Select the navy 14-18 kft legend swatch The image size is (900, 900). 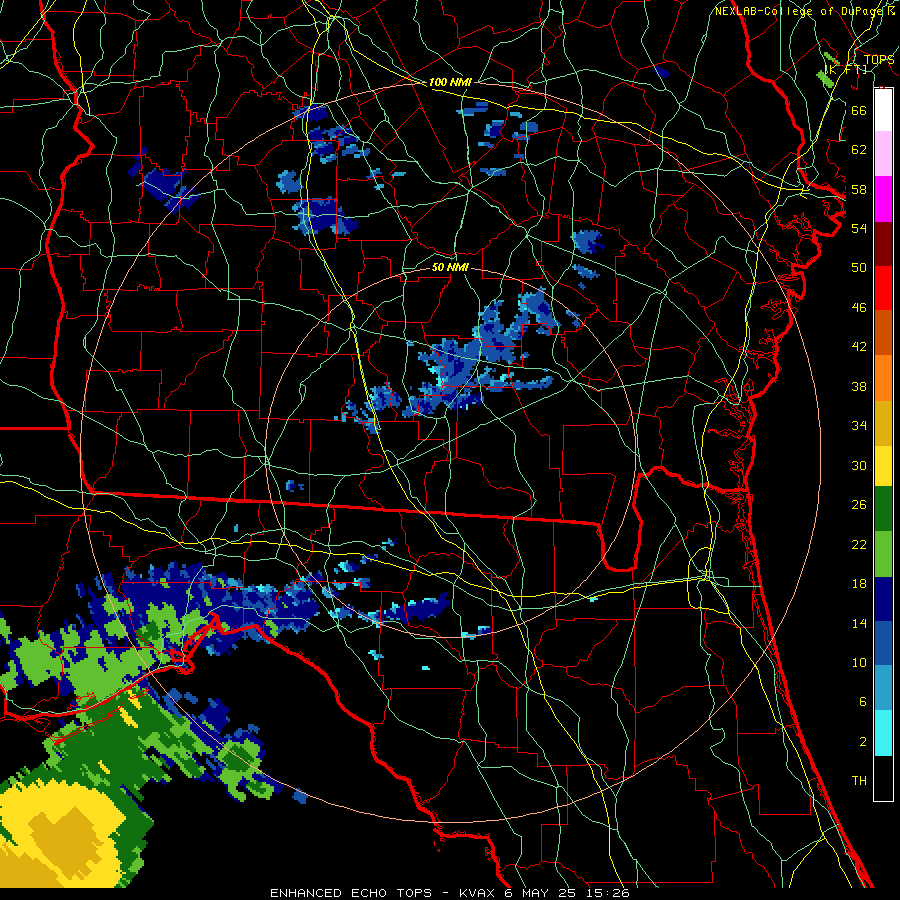click(883, 599)
